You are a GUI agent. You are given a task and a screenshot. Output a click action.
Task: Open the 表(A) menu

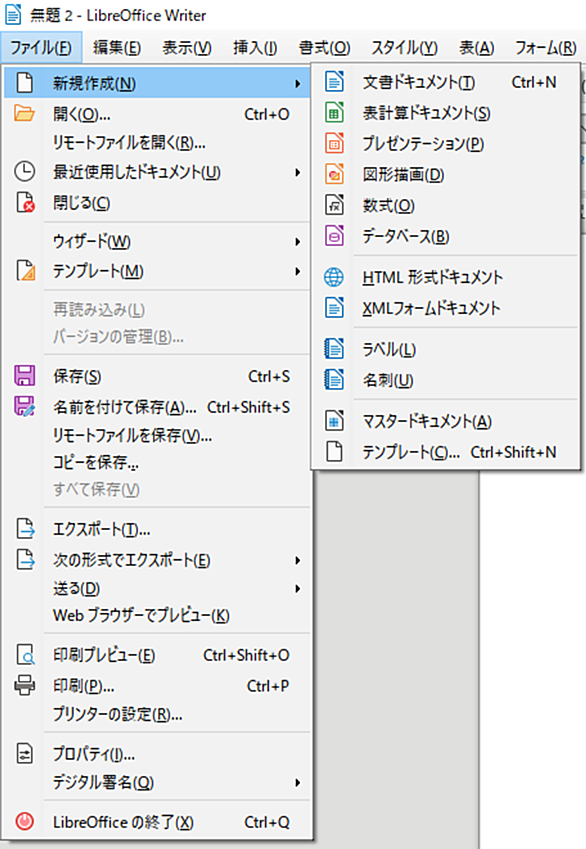(477, 48)
